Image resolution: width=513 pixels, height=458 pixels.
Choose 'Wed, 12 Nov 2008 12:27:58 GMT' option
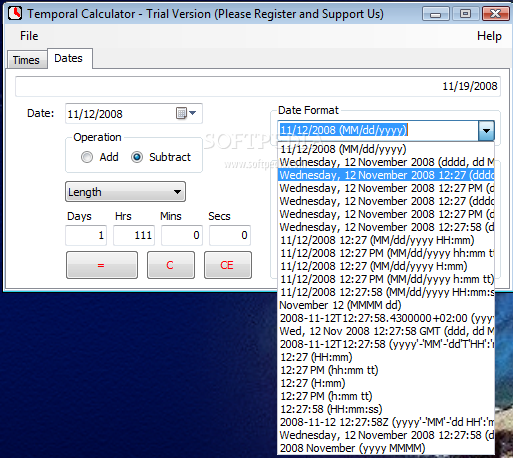coord(386,331)
